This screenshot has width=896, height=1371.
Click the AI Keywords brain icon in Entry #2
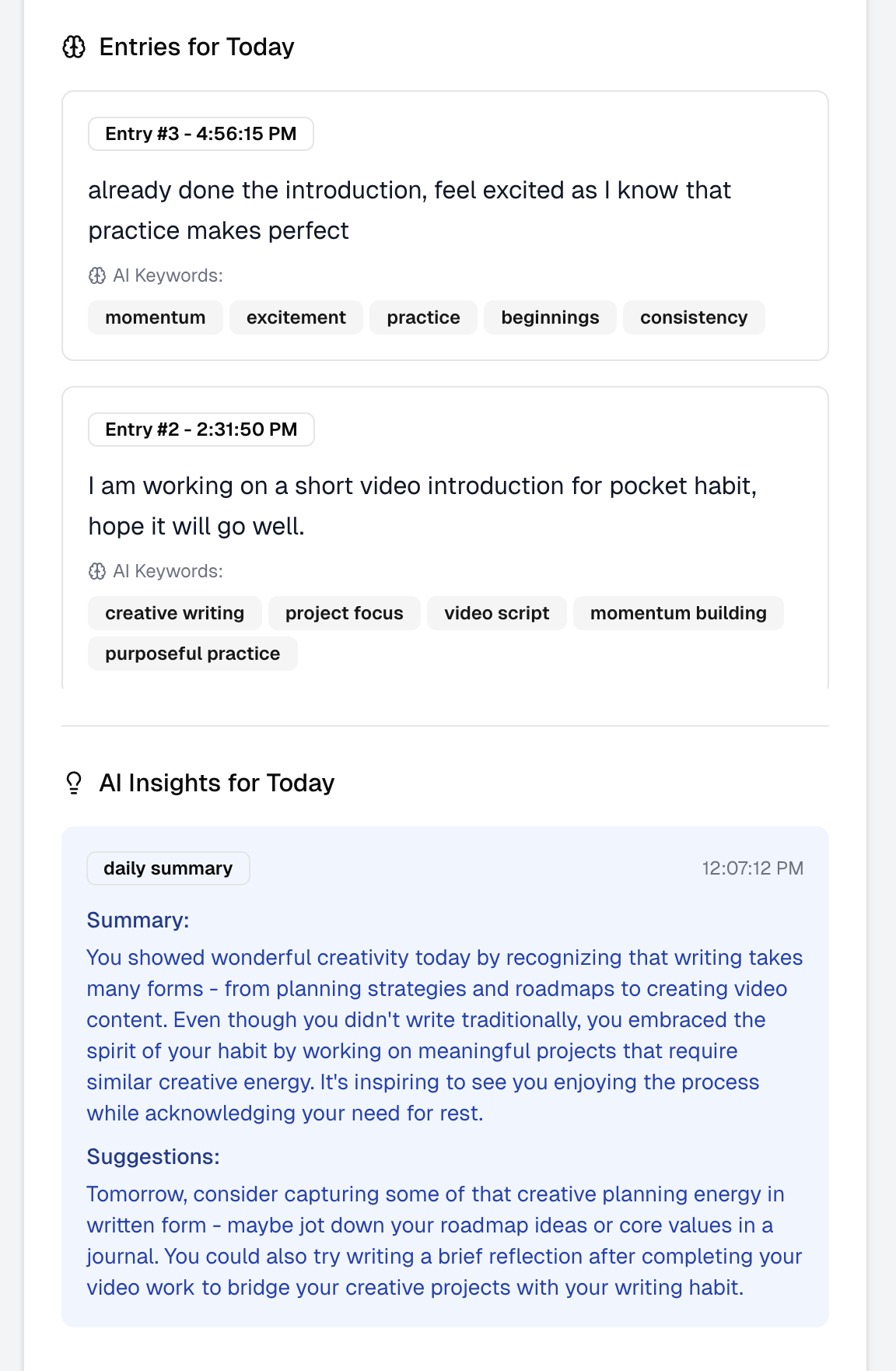97,571
